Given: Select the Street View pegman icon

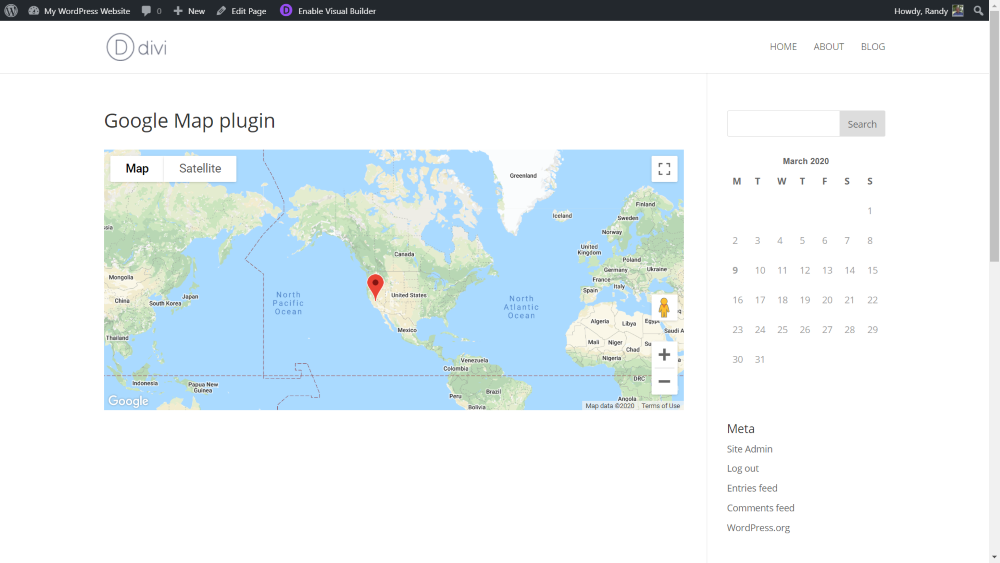Looking at the screenshot, I should (x=664, y=307).
